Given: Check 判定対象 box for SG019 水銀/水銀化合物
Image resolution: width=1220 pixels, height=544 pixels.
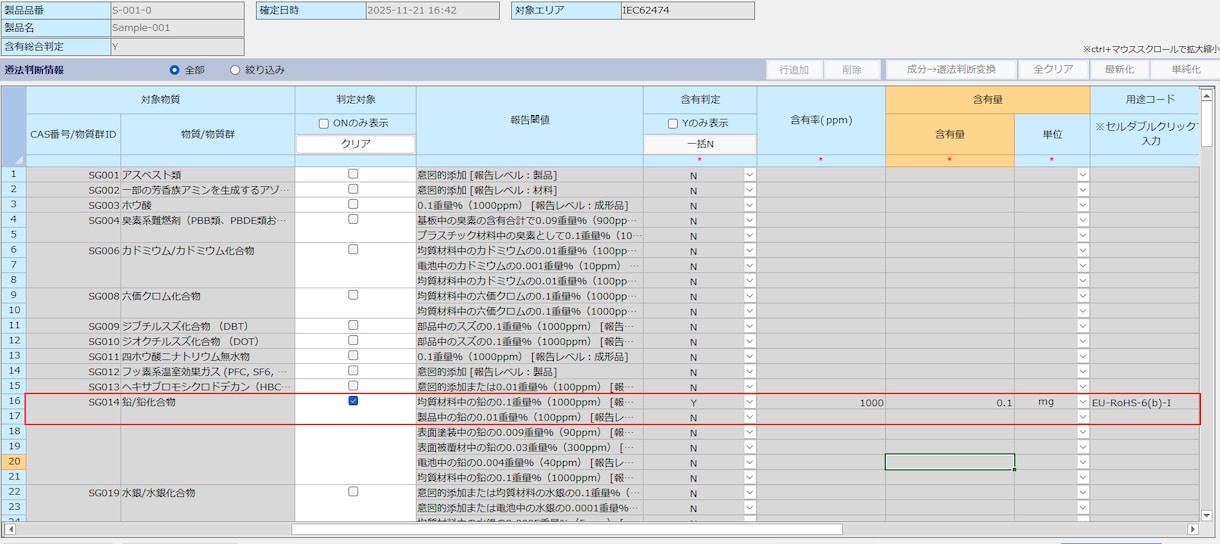Looking at the screenshot, I should tap(353, 492).
